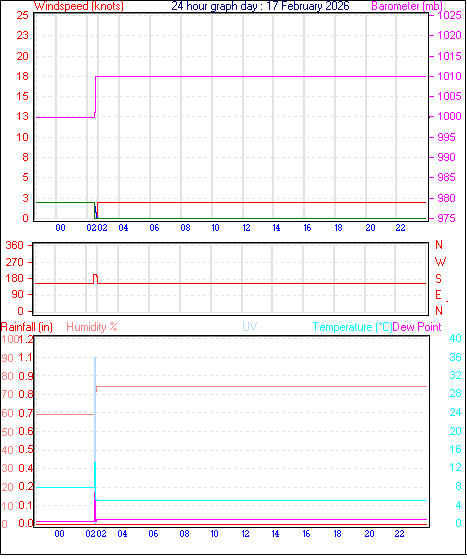
Task: Pick hour label 14 under rainfall chart
Action: point(275,534)
